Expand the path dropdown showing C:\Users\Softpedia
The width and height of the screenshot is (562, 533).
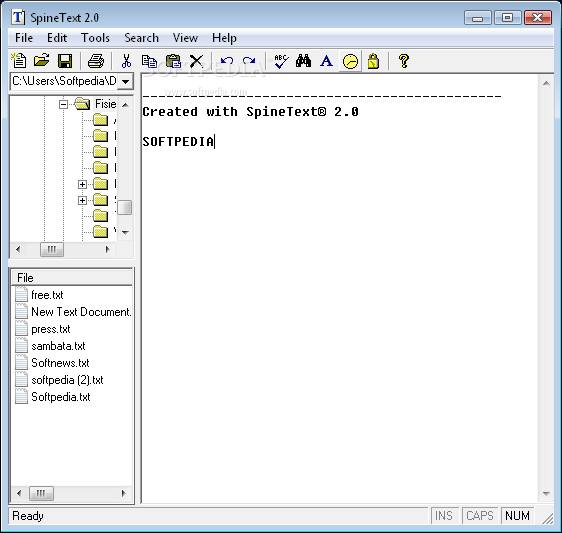125,81
